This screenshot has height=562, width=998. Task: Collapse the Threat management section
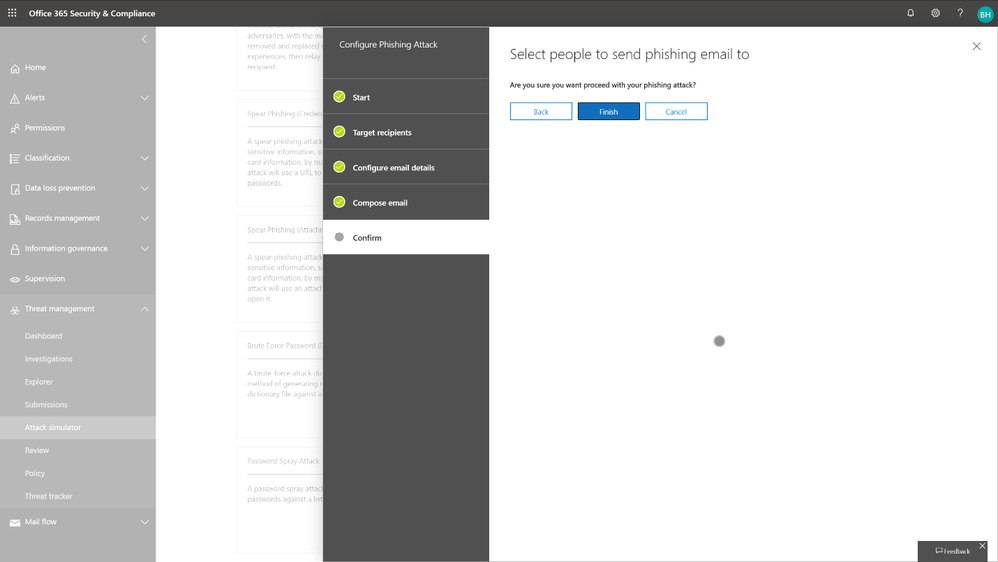coord(144,309)
